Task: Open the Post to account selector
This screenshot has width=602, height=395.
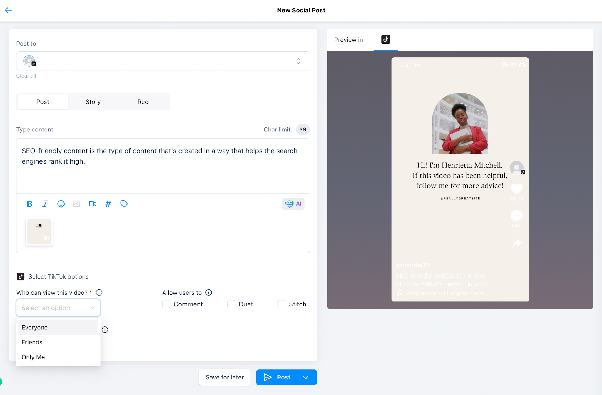Action: click(x=163, y=61)
